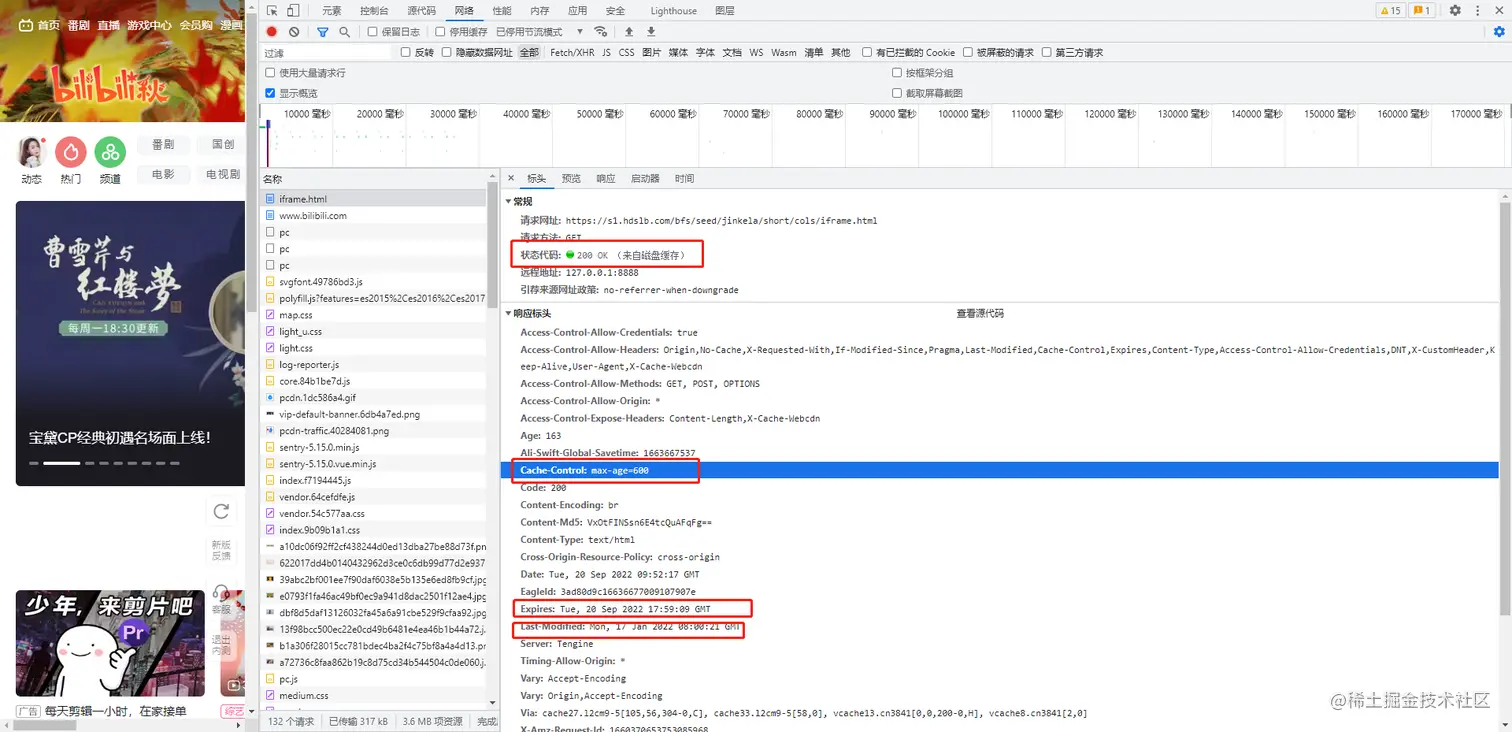Click the refresh icon beside the feed

click(221, 512)
